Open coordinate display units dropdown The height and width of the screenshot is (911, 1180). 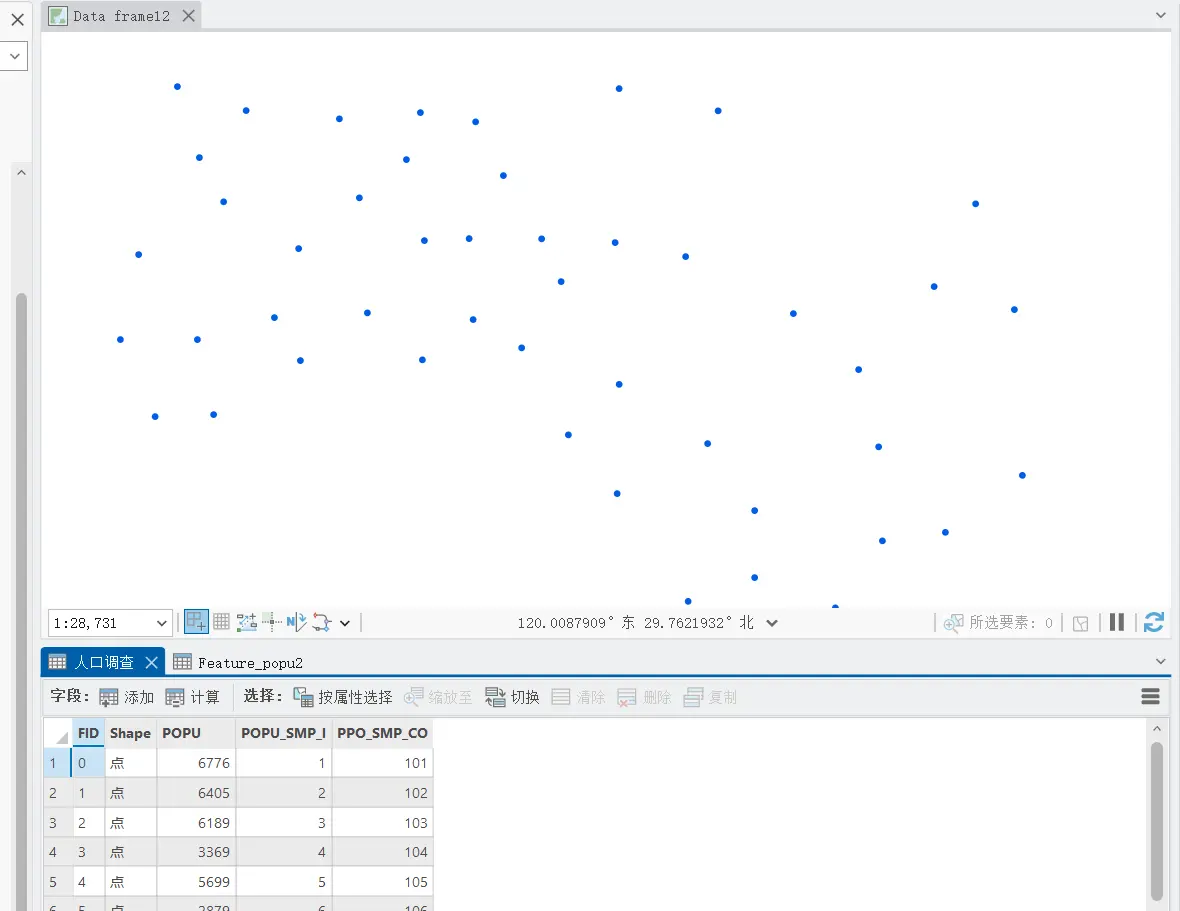pos(772,623)
